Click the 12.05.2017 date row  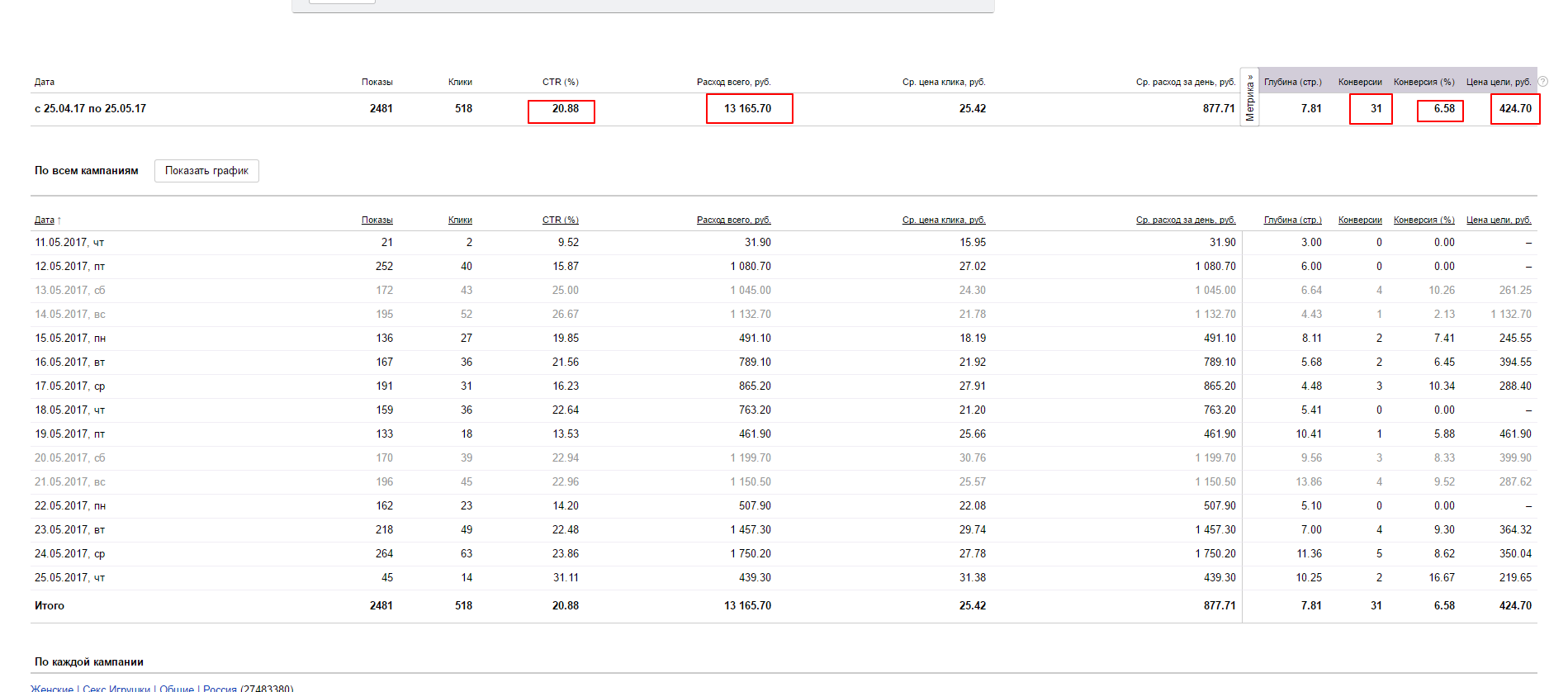coord(69,267)
